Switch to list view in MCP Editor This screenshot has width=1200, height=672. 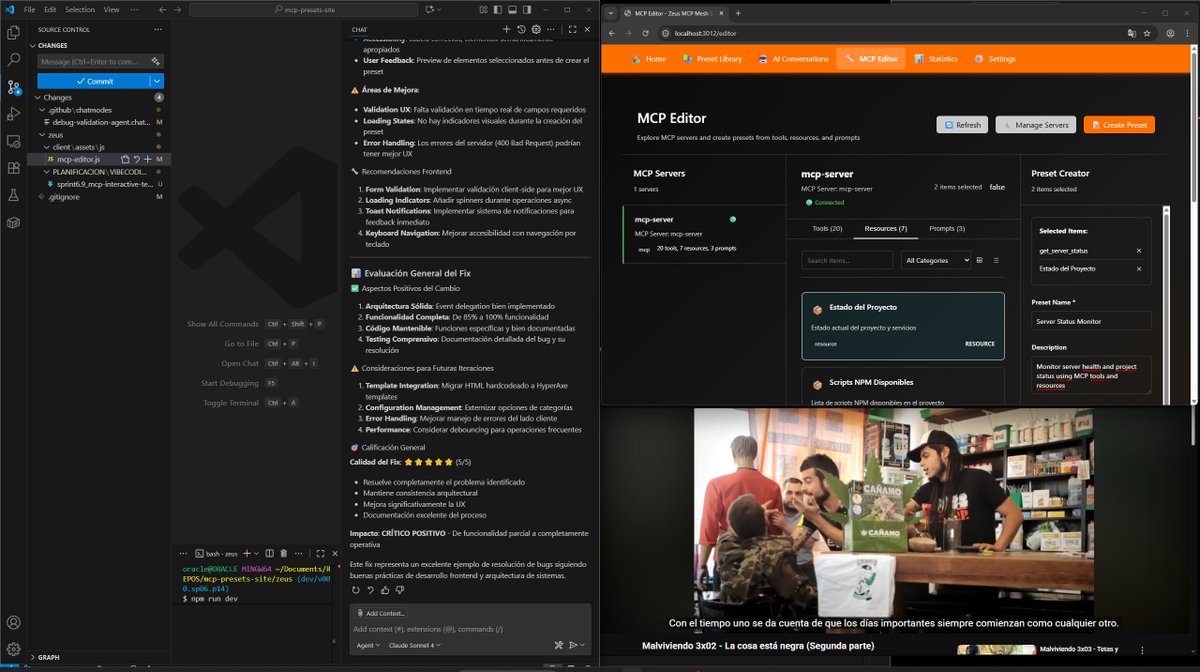coord(996,260)
